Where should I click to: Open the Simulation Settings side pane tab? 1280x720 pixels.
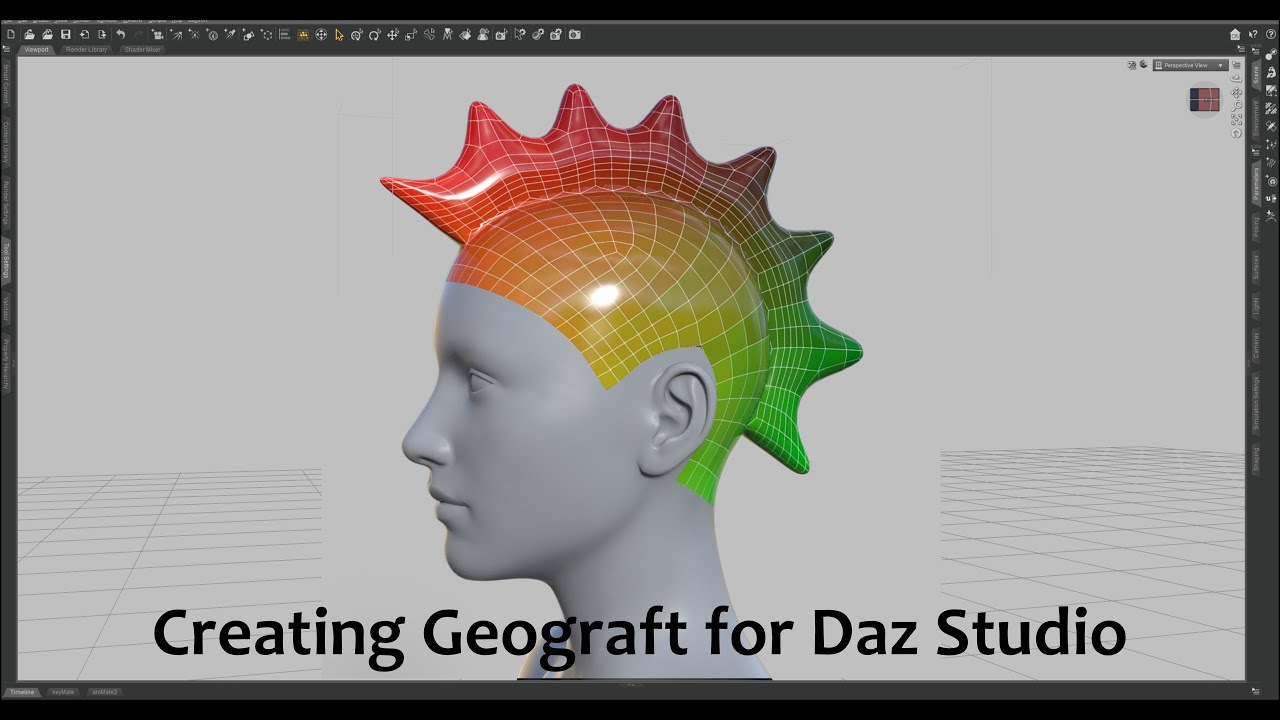(x=1256, y=402)
